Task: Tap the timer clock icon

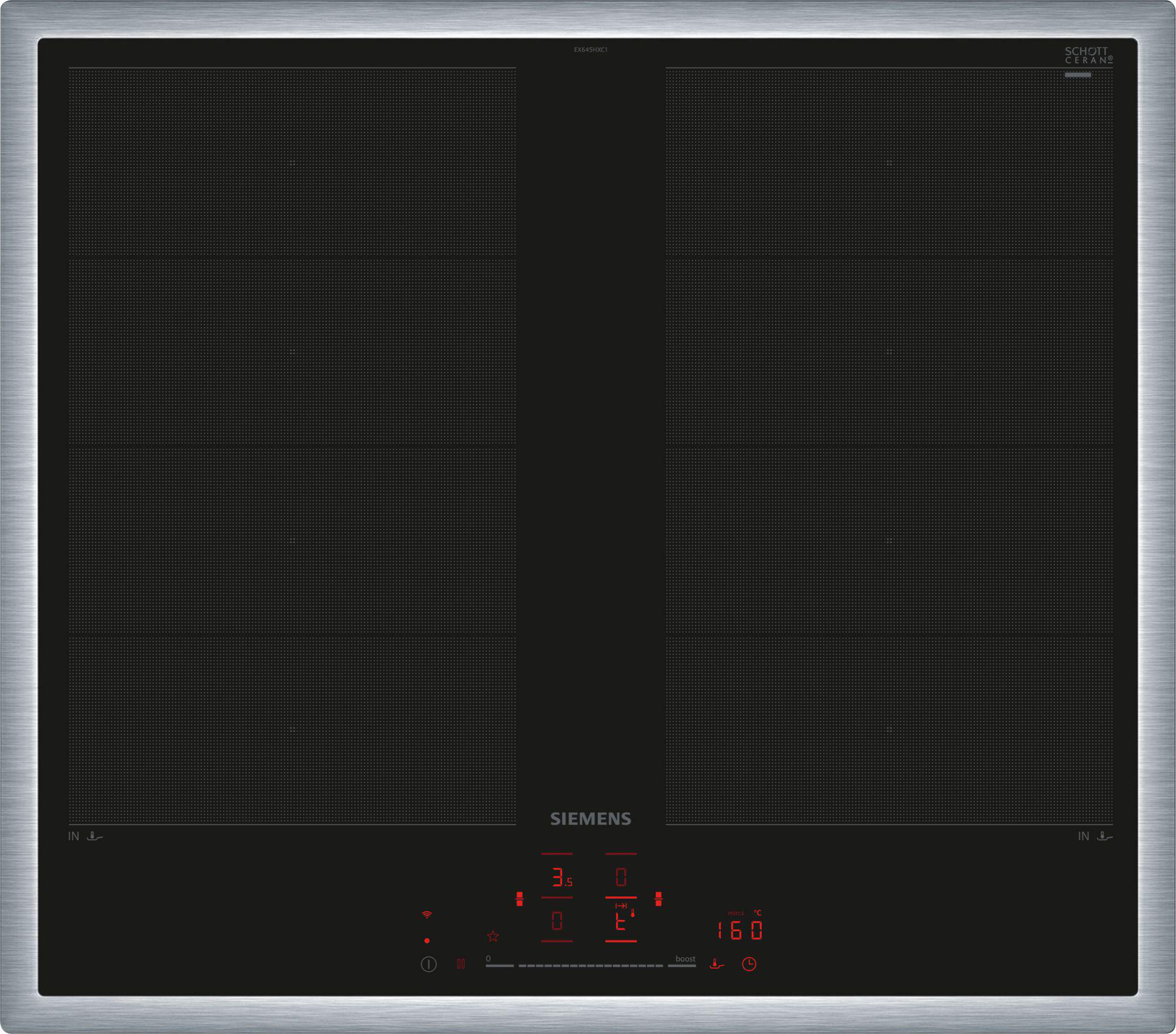Action: 749,963
